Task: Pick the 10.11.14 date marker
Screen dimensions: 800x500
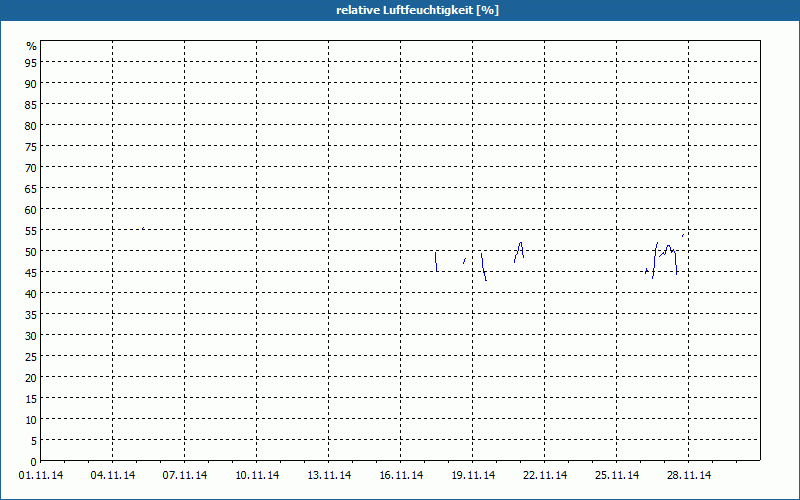Action: (x=257, y=476)
